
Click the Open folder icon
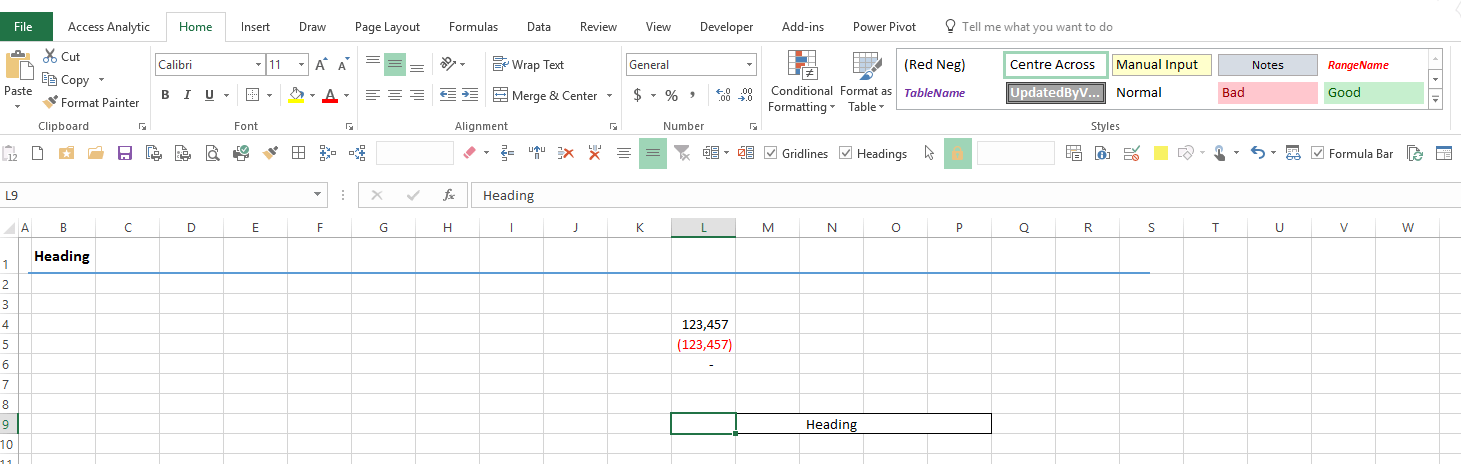tap(96, 153)
